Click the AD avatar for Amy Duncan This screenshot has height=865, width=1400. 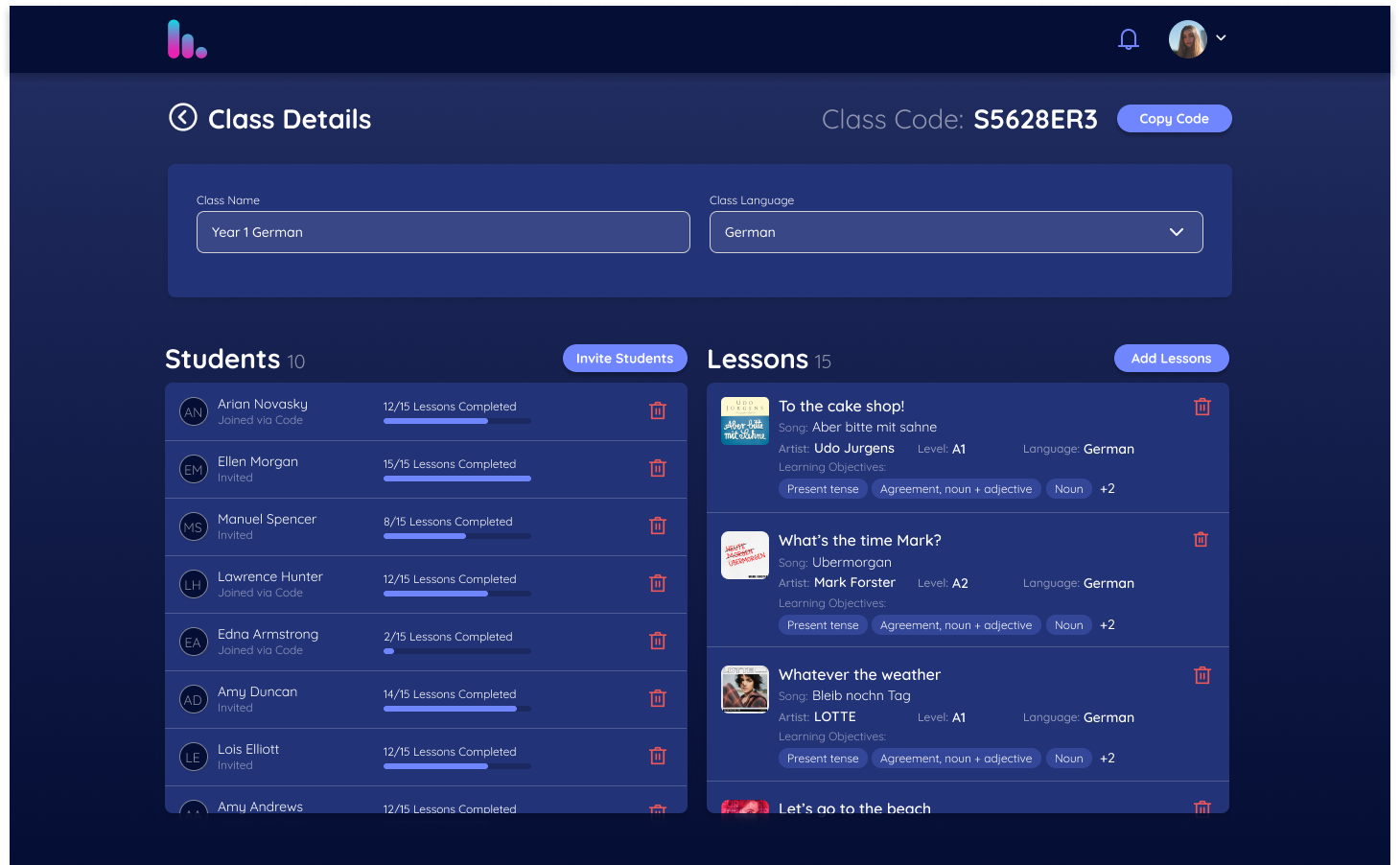[194, 699]
